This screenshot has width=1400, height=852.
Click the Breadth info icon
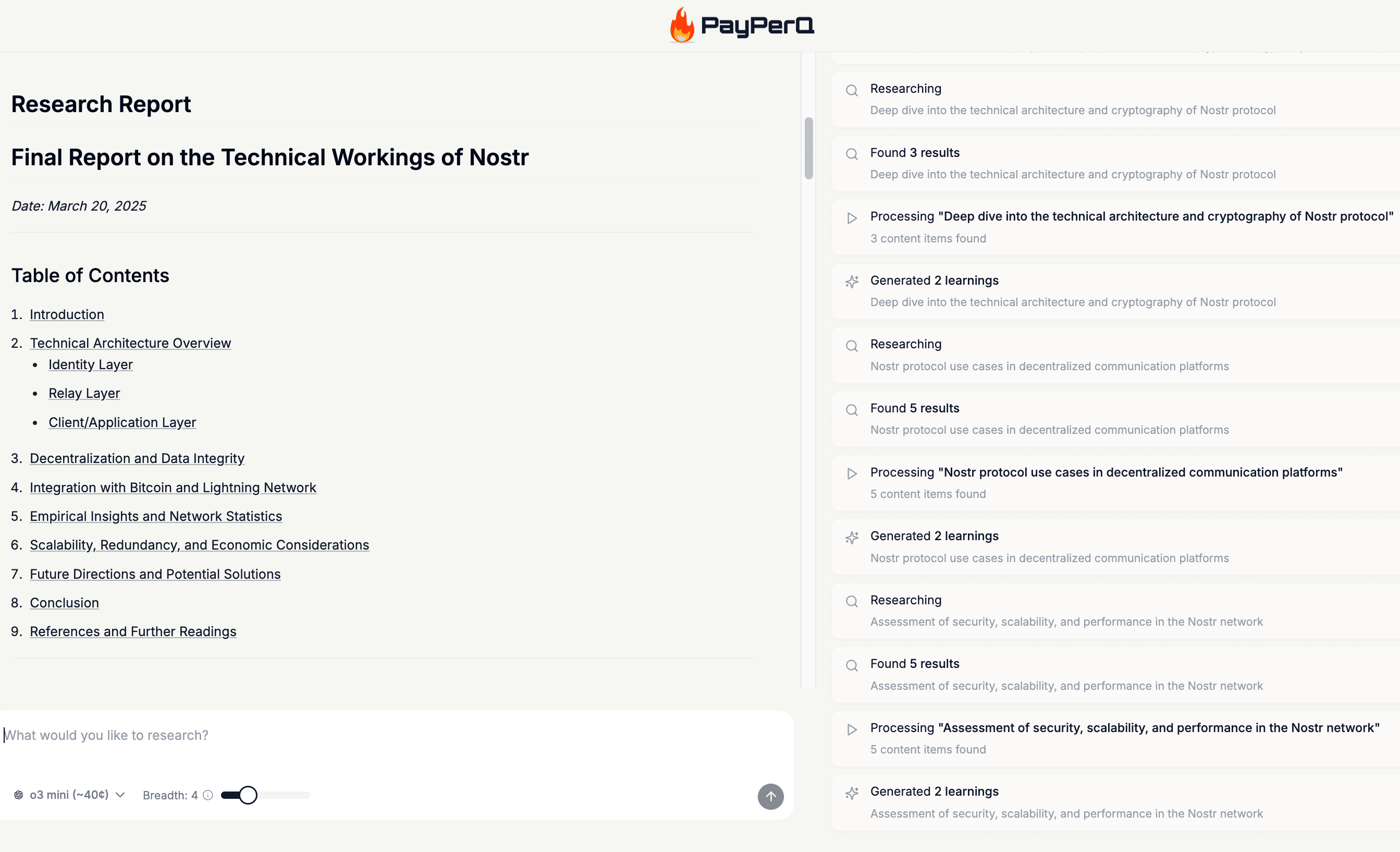pyautogui.click(x=207, y=795)
